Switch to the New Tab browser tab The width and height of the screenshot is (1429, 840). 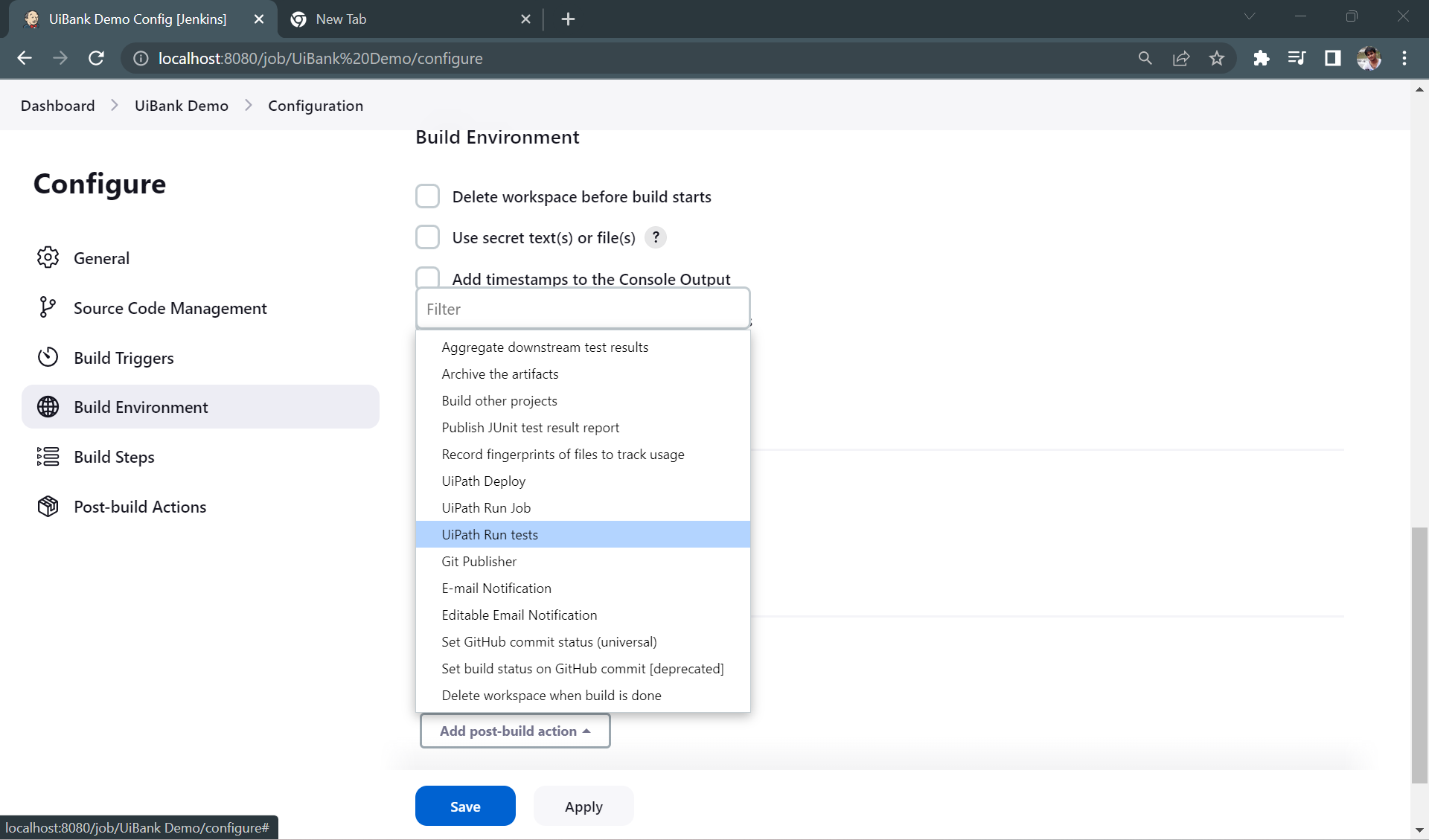(411, 19)
